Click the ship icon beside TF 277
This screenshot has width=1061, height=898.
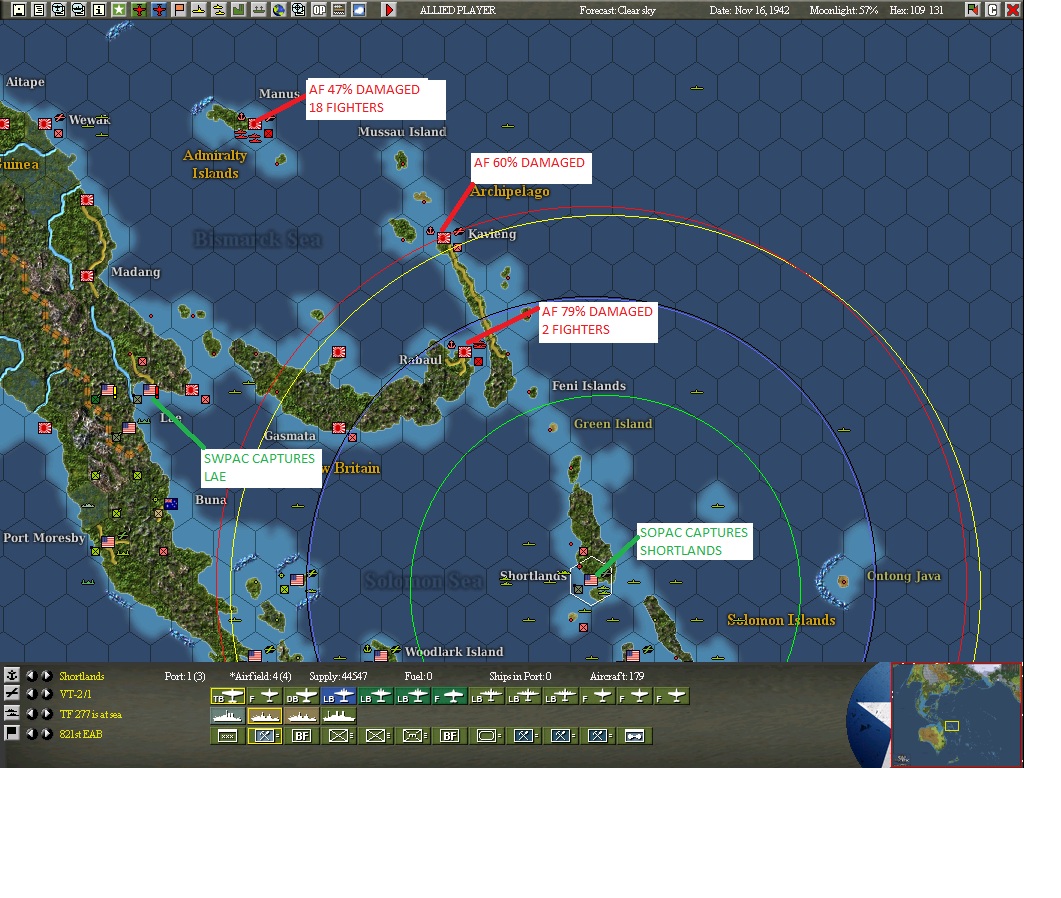click(x=12, y=713)
